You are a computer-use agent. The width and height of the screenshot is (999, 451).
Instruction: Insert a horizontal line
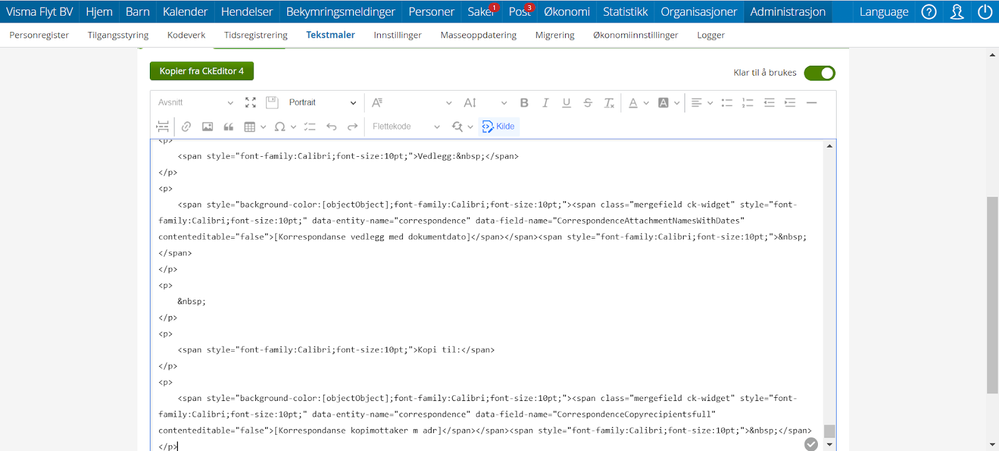coord(811,103)
